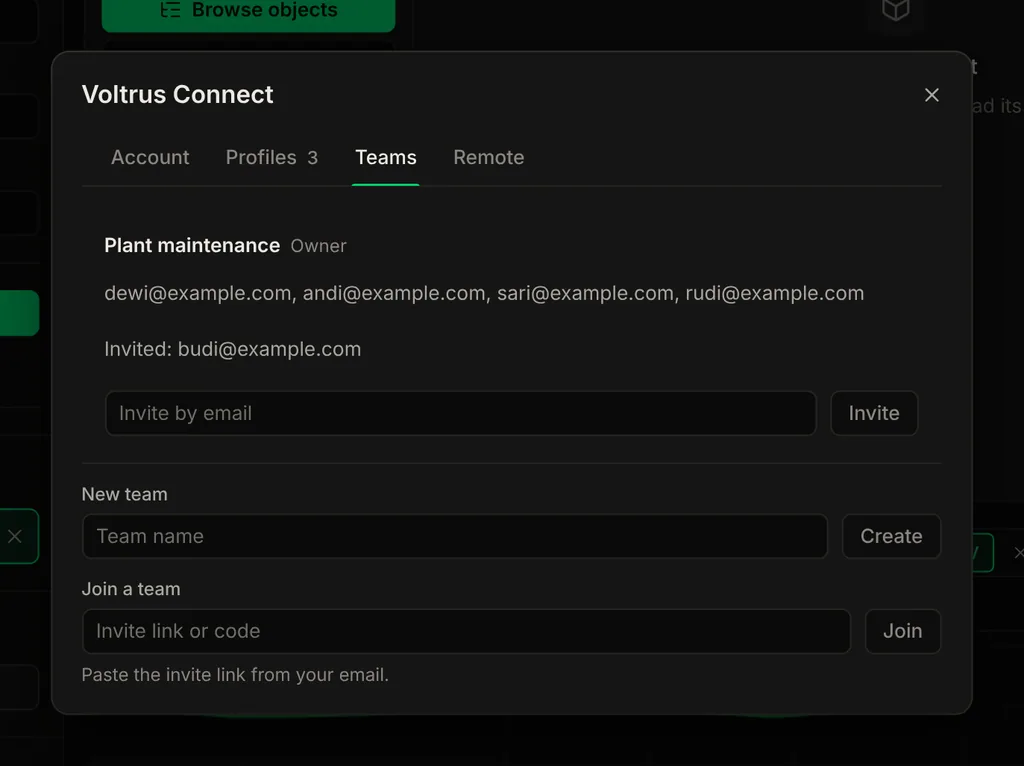This screenshot has width=1024, height=766.
Task: Click the Create team button
Action: point(891,536)
